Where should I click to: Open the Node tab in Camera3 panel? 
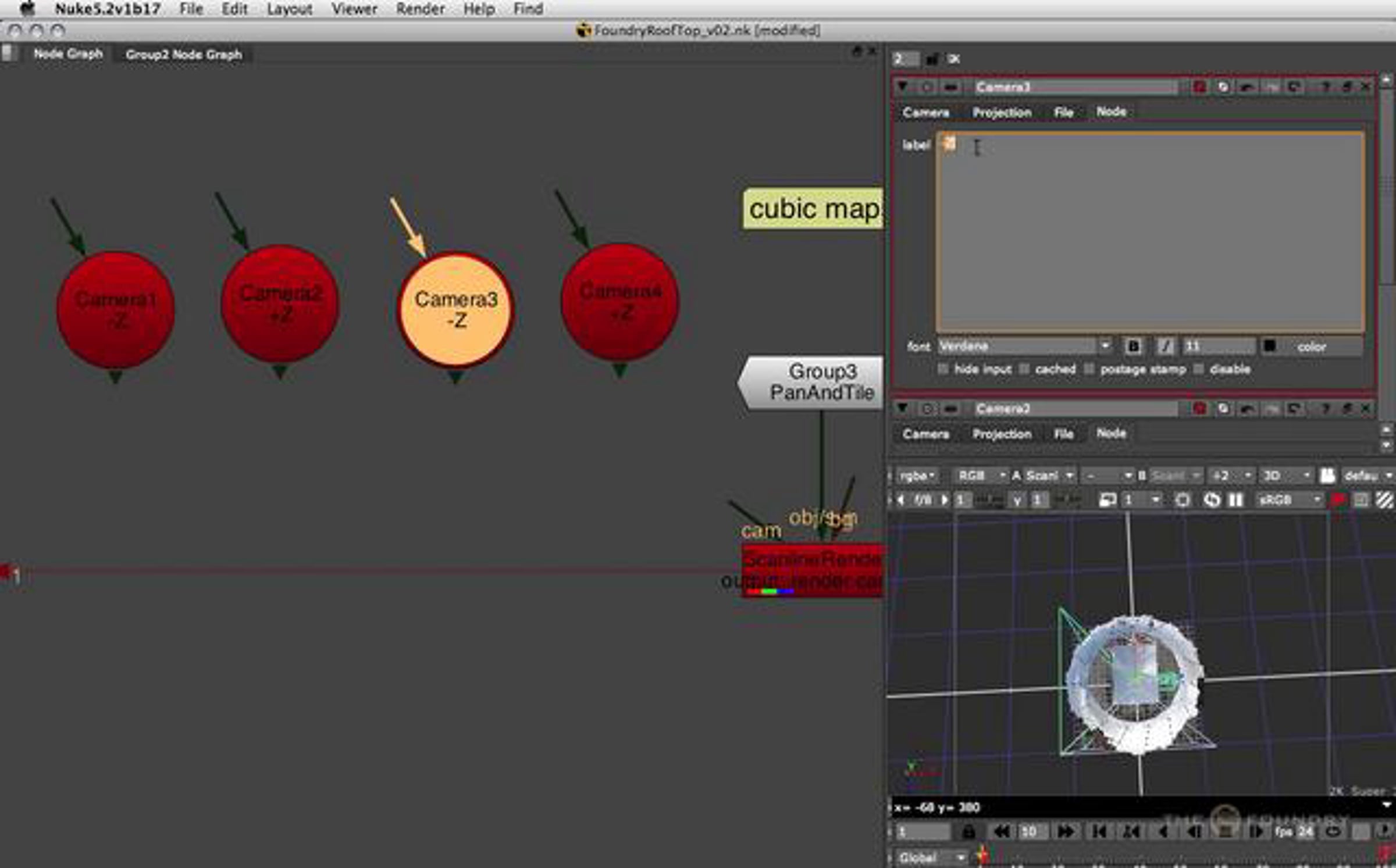(x=1111, y=112)
